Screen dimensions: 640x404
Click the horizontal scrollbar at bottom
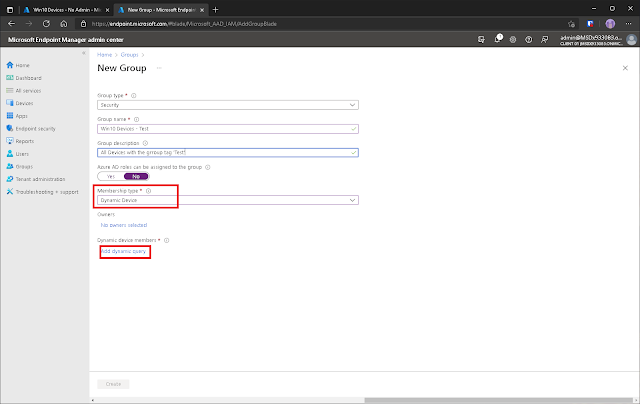[x=498, y=400]
